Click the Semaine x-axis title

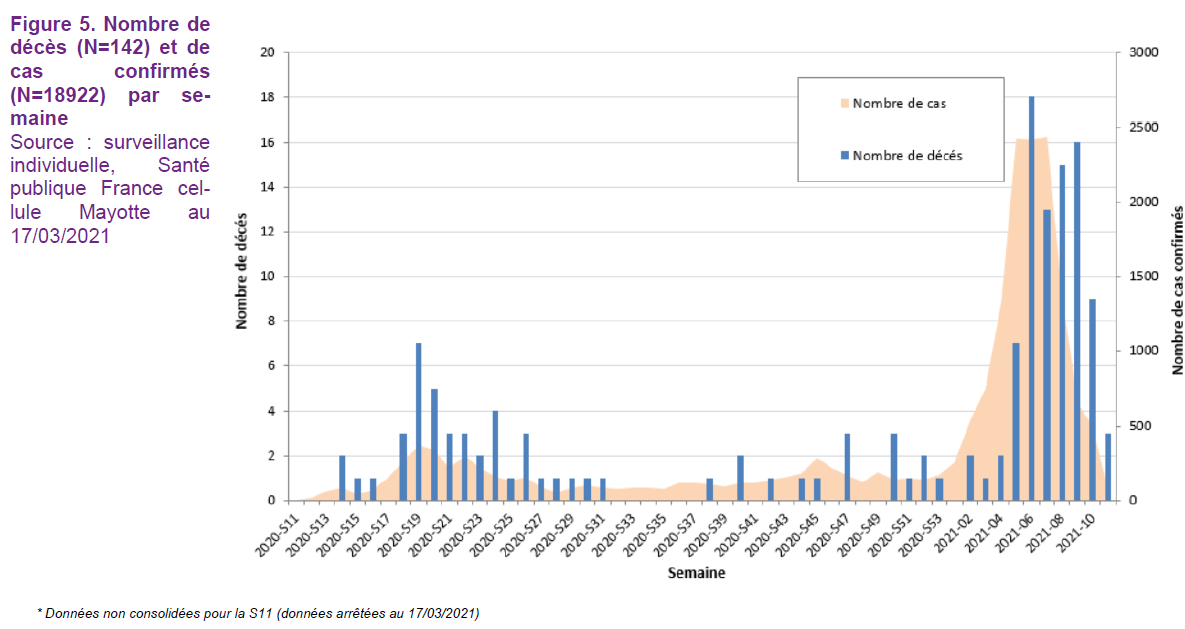tap(697, 574)
